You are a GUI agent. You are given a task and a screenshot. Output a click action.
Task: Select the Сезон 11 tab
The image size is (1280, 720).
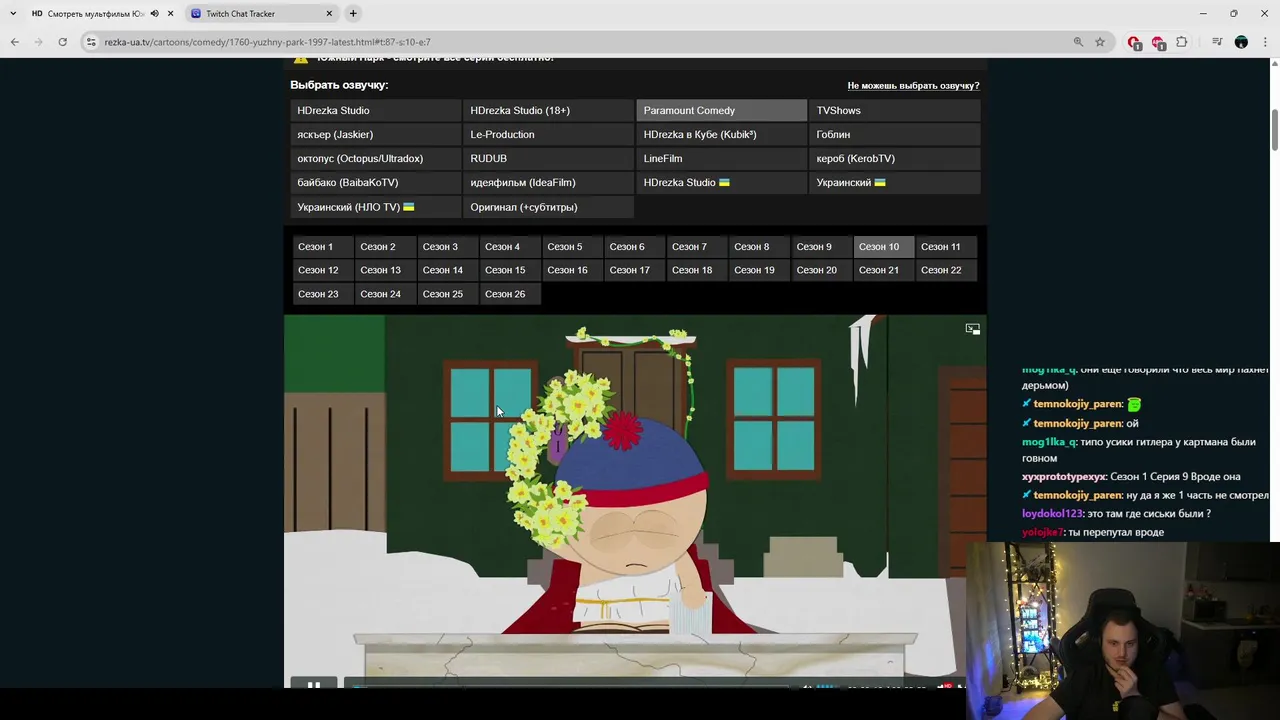click(x=946, y=246)
